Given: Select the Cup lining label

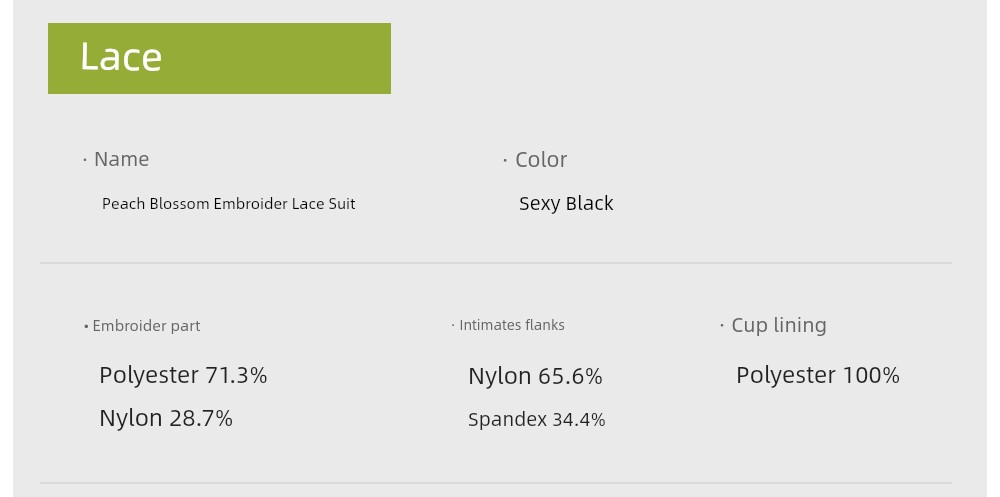Looking at the screenshot, I should pos(779,325).
